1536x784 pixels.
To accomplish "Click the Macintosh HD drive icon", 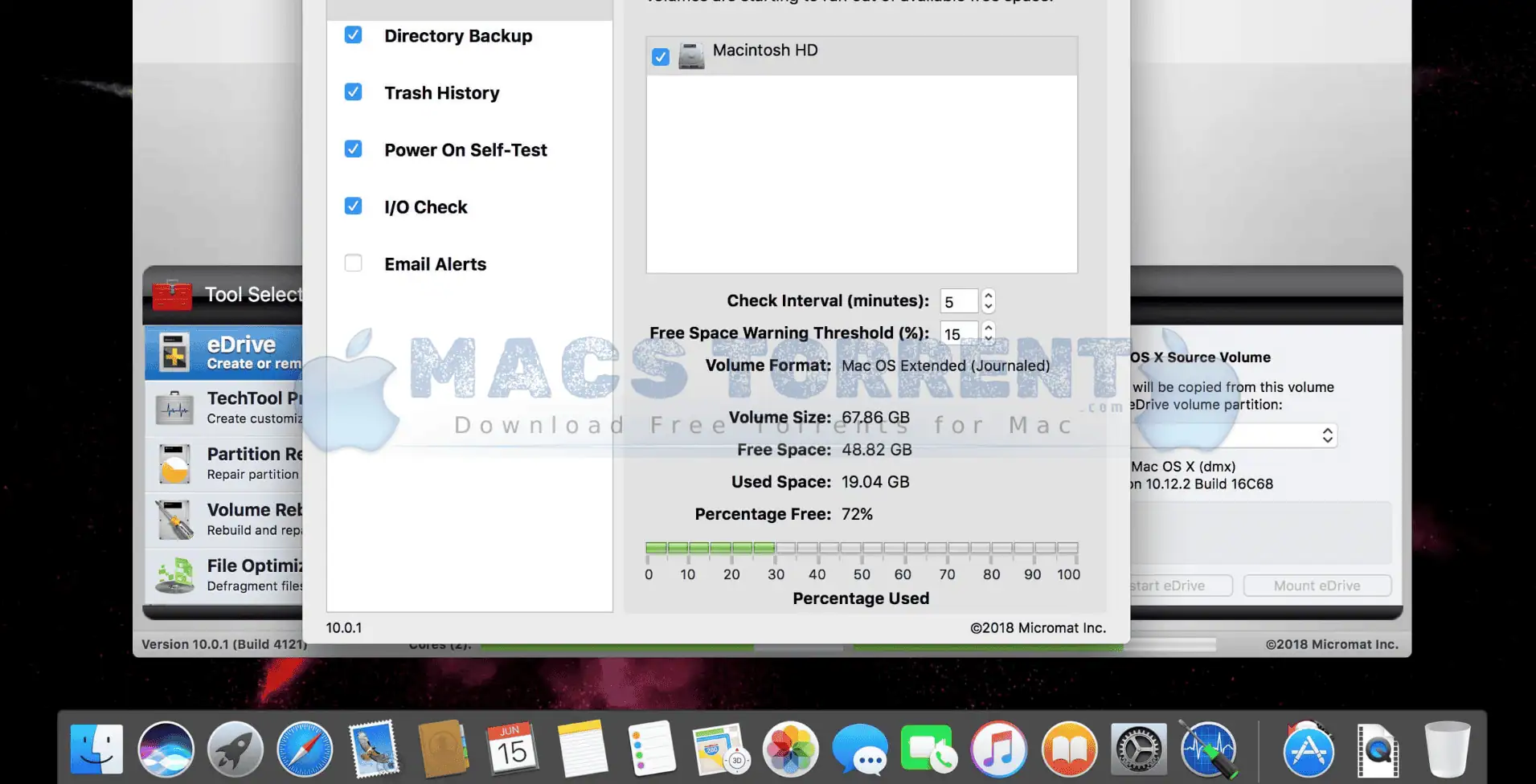I will click(x=691, y=55).
